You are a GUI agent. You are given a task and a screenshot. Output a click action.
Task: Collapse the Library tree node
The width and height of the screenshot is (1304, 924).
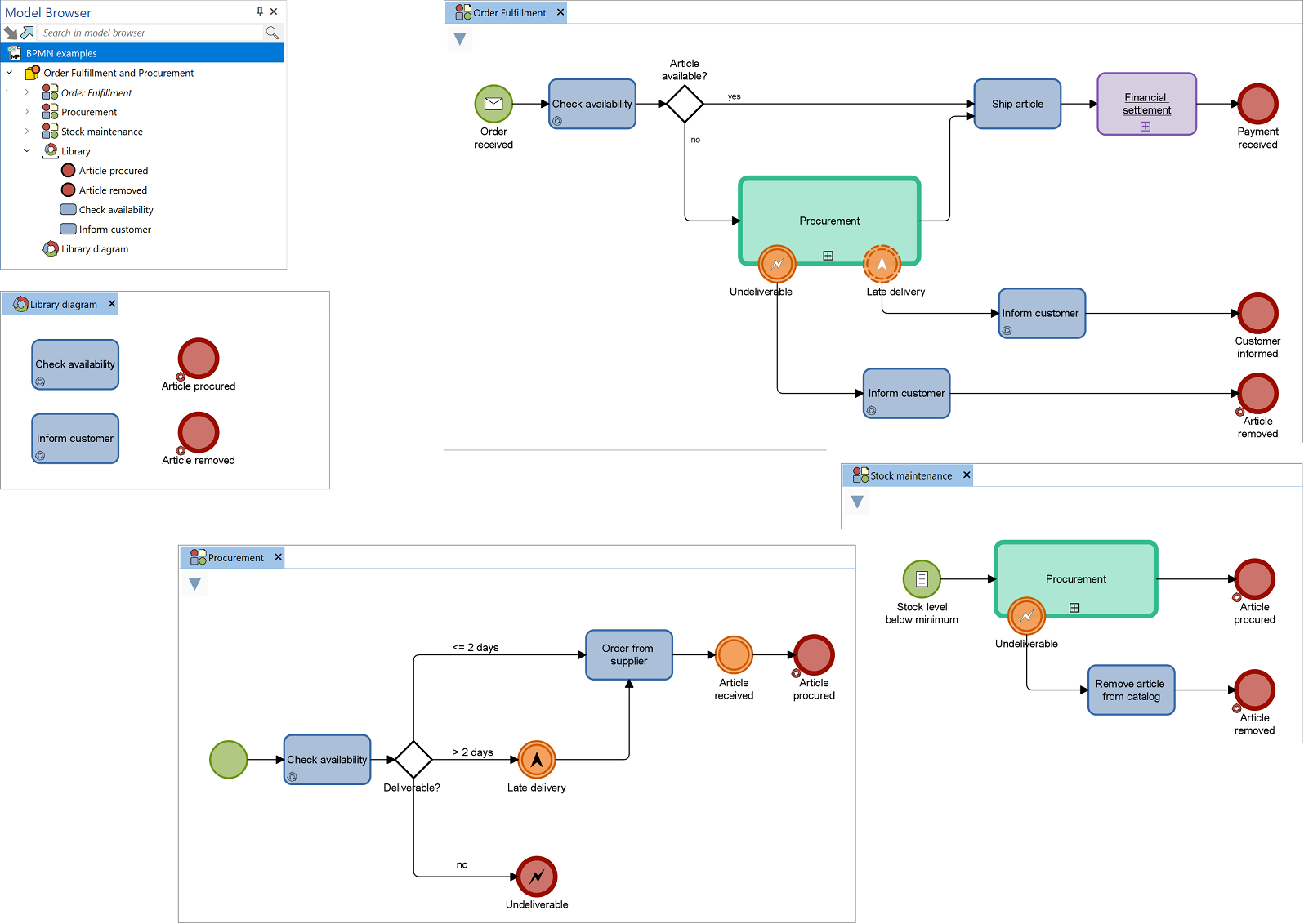(x=27, y=151)
